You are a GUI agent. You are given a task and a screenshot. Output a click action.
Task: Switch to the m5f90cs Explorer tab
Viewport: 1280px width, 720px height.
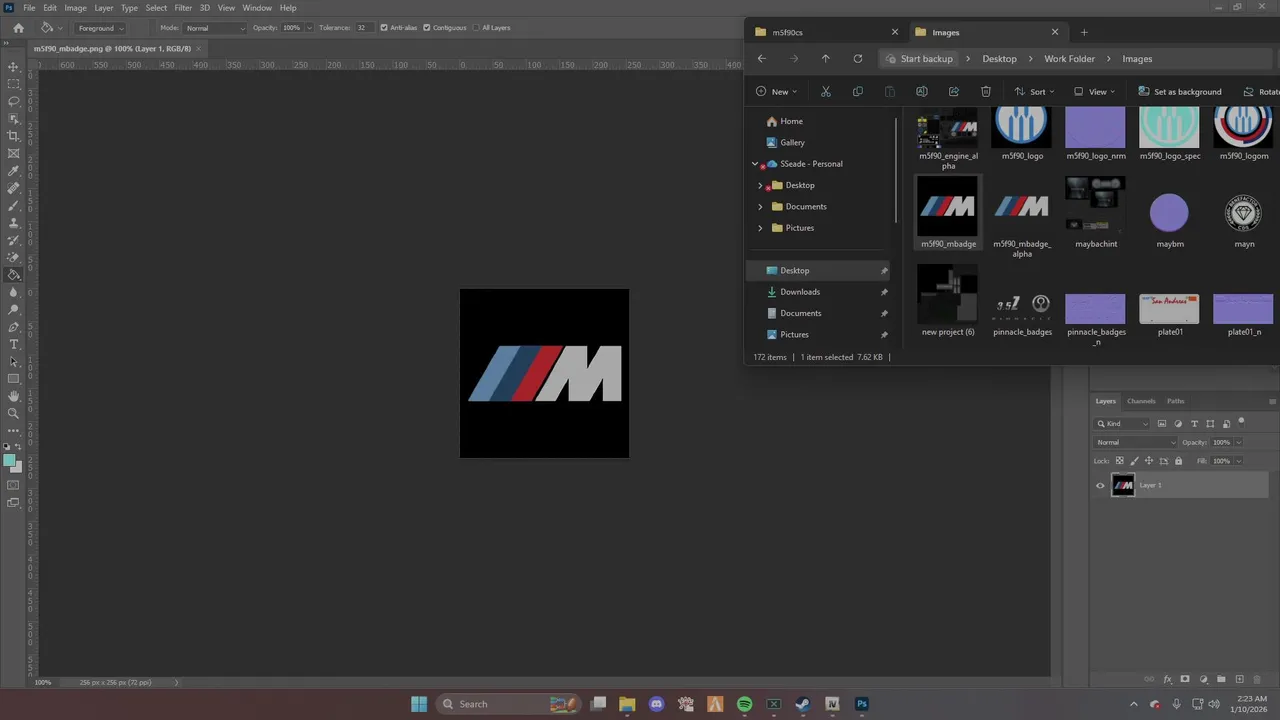point(824,32)
